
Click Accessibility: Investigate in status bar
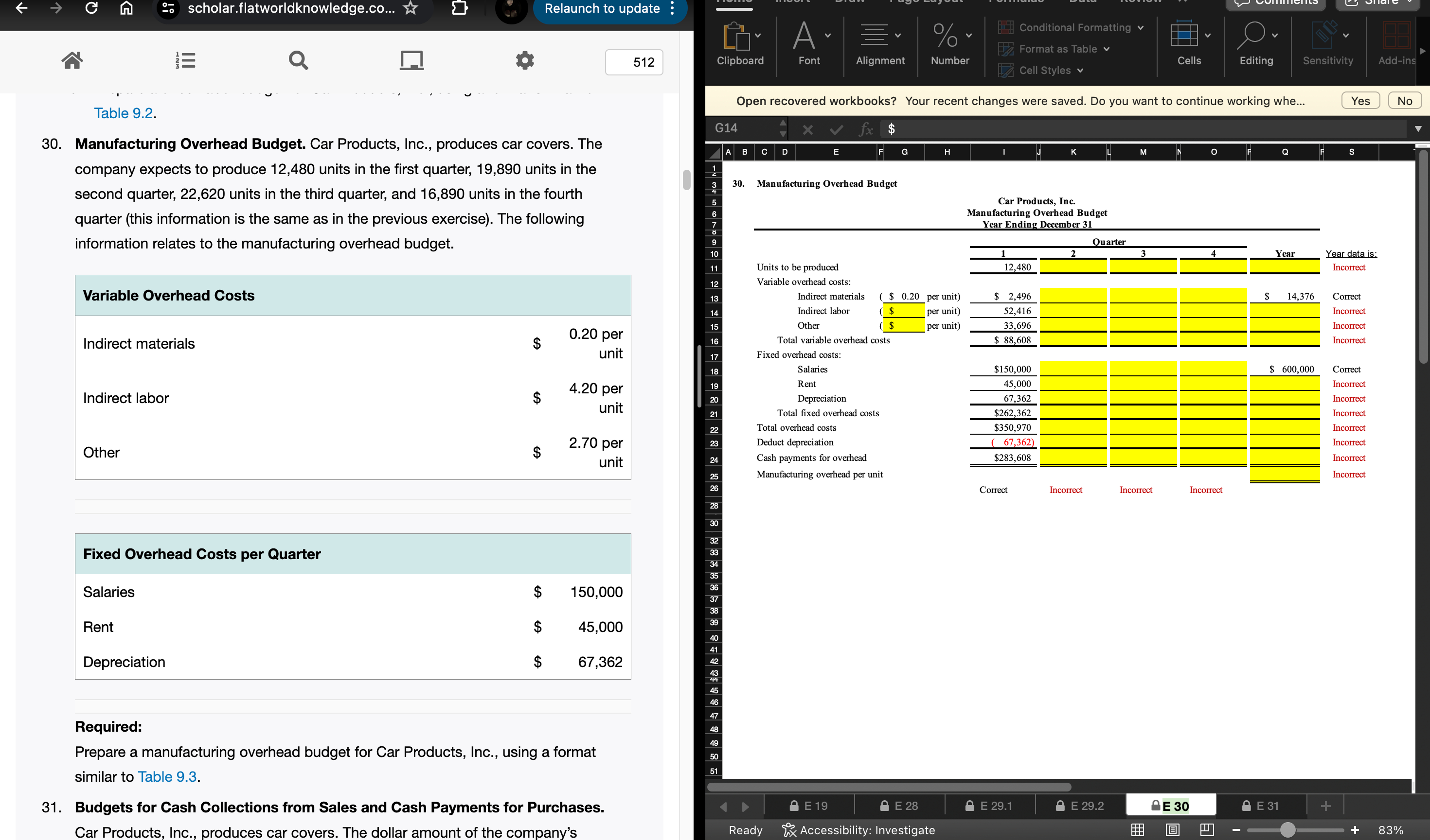858,830
